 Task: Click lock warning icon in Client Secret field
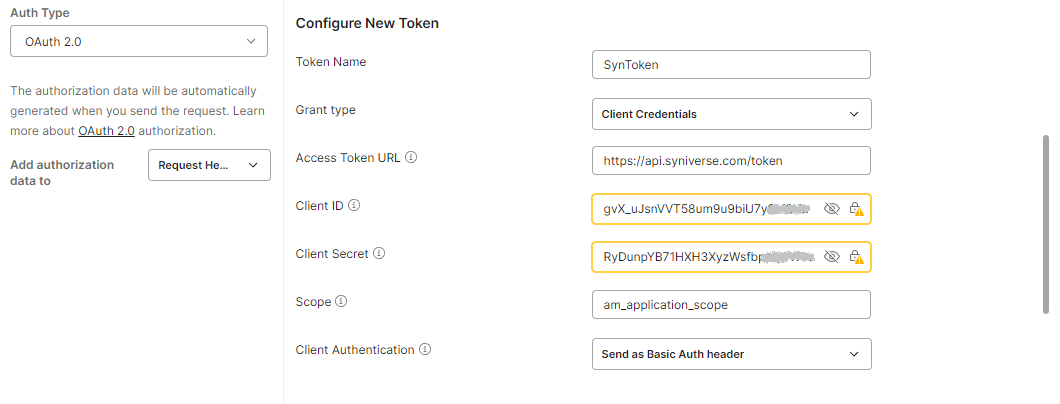[x=856, y=257]
